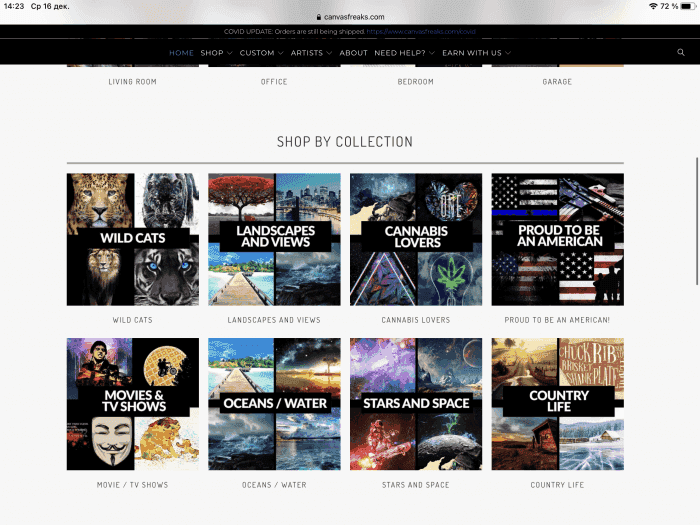Image resolution: width=700 pixels, height=525 pixels.
Task: Expand the Artists dropdown menu
Action: (x=310, y=52)
